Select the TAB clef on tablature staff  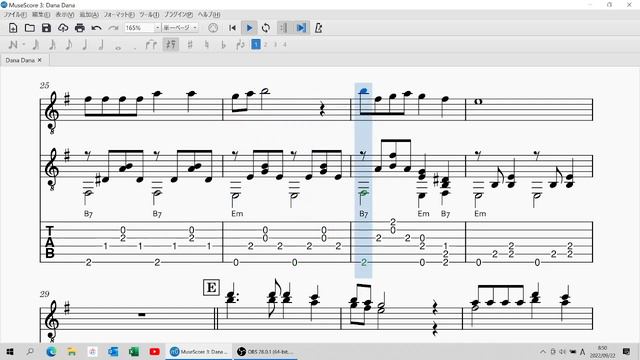50,242
